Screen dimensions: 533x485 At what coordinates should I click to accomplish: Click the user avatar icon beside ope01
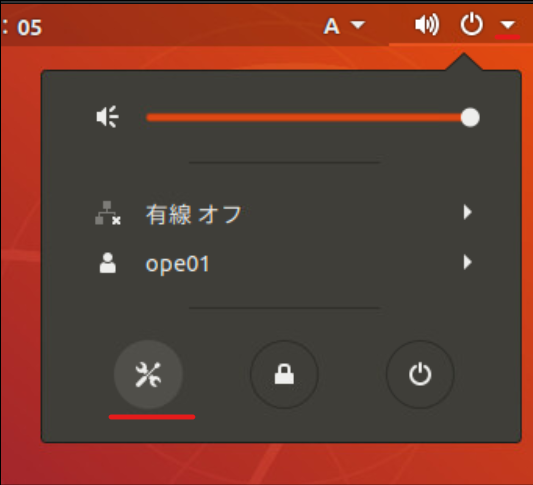pos(107,263)
